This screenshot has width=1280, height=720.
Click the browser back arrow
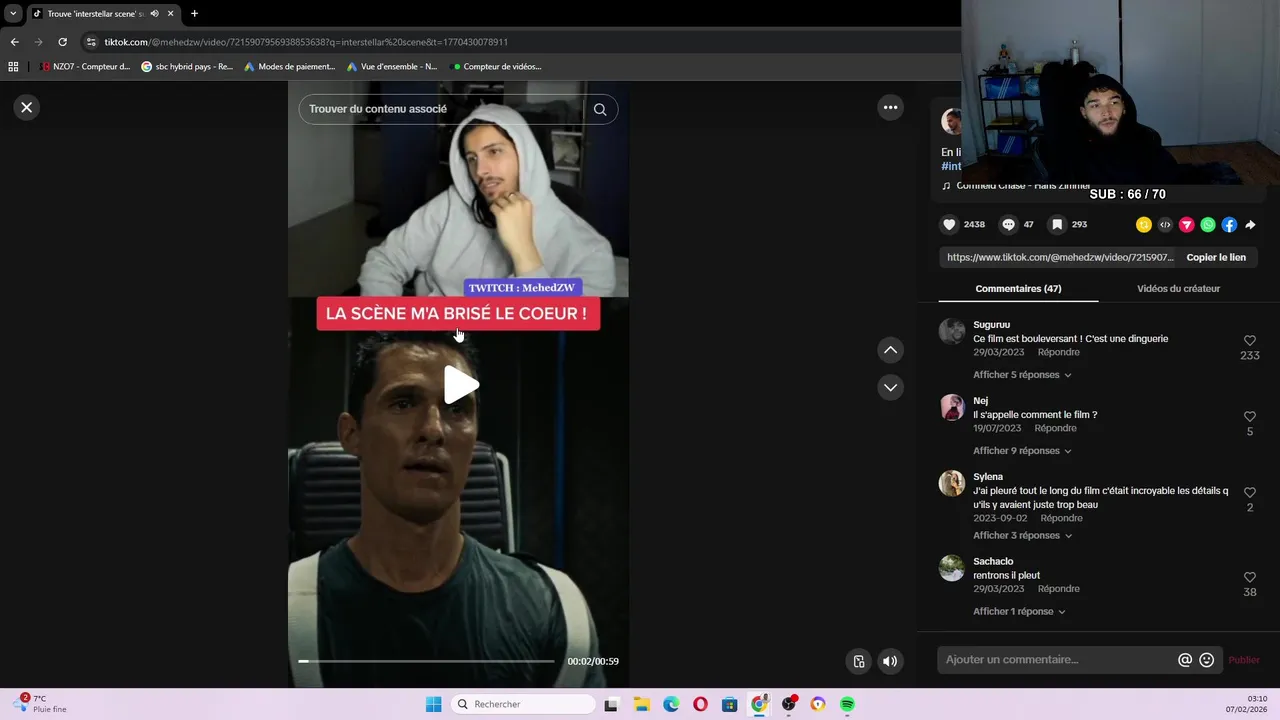pos(14,42)
